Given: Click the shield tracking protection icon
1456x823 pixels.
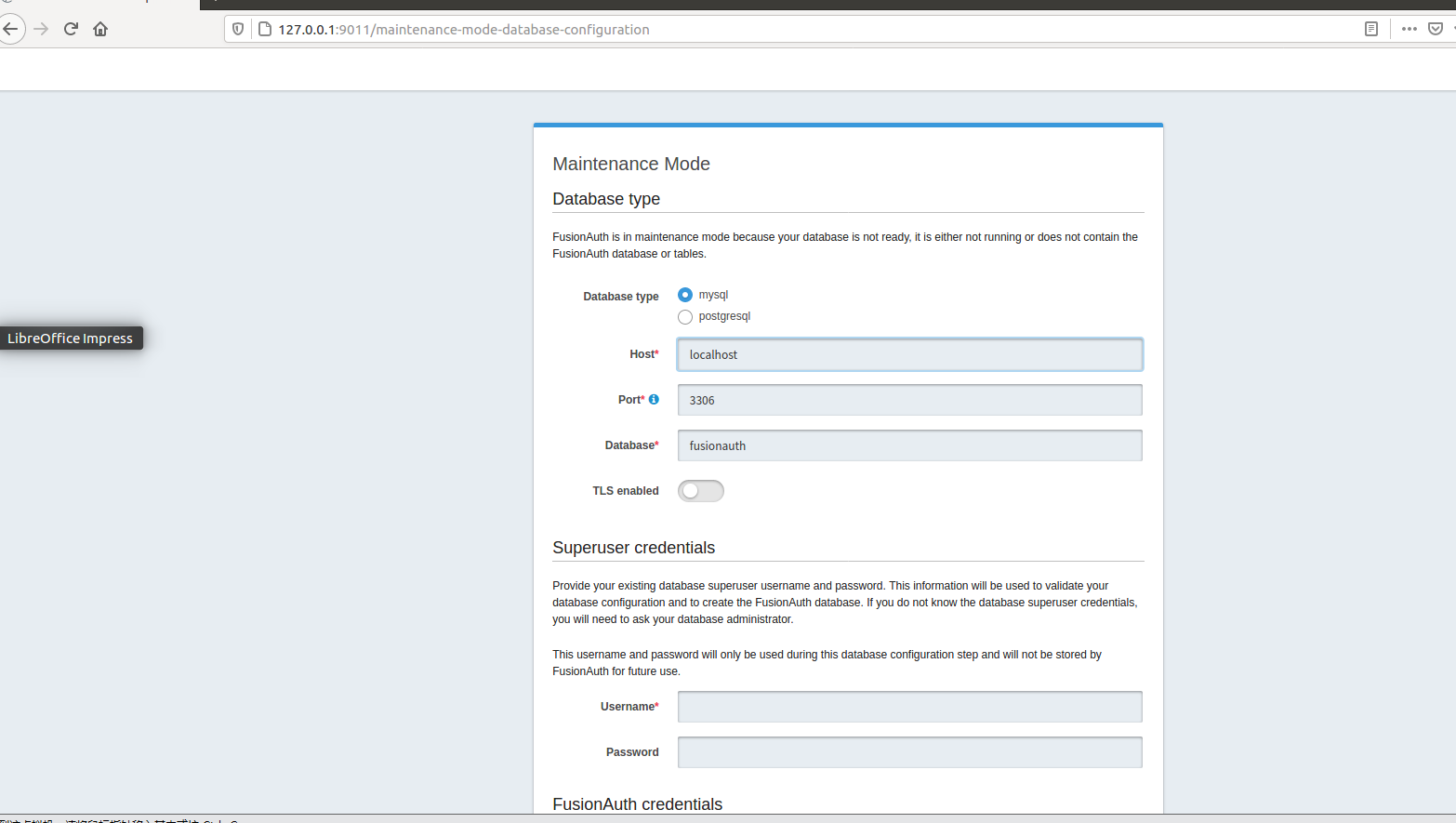Looking at the screenshot, I should (x=238, y=29).
